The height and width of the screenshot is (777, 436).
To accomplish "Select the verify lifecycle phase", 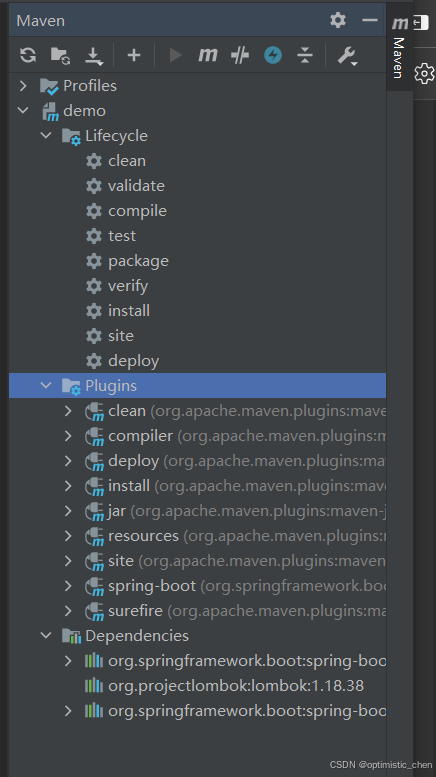I will [128, 286].
